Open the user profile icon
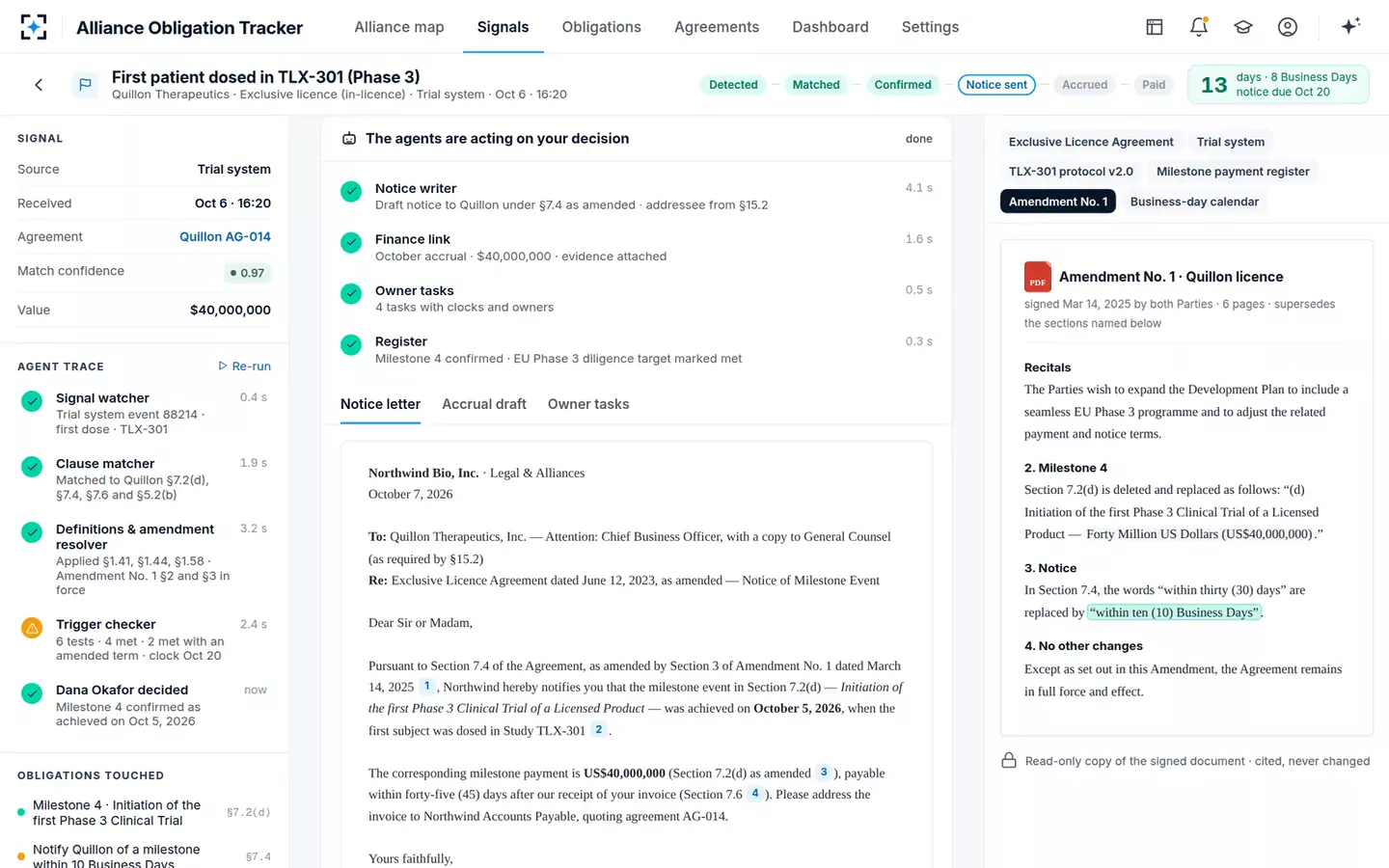The image size is (1389, 868). click(1288, 27)
